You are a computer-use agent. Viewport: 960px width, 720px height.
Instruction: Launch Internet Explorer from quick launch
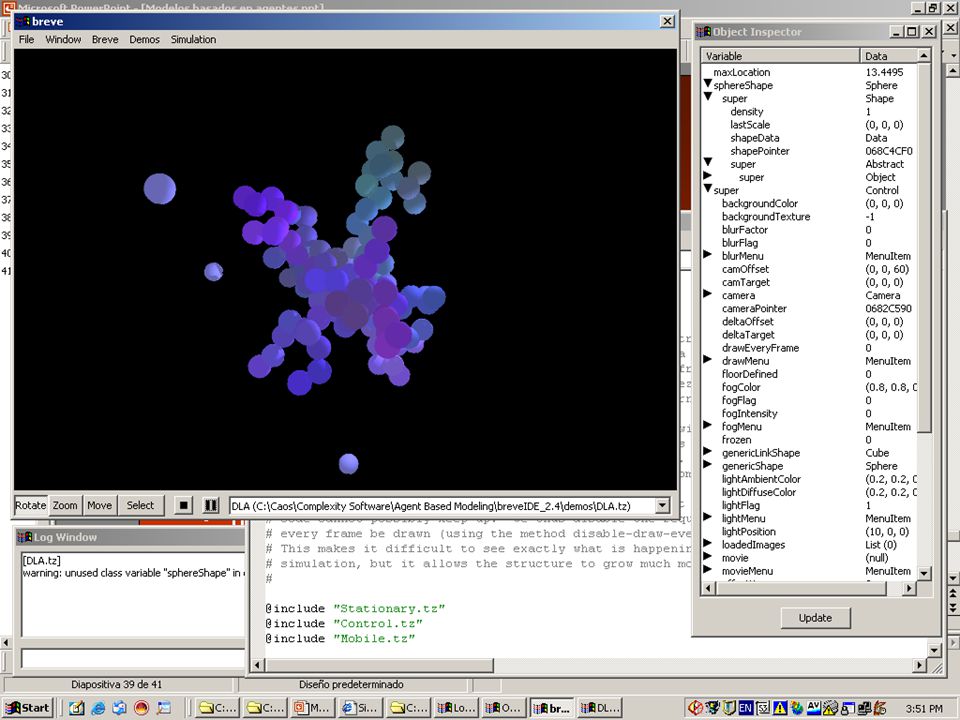point(98,708)
